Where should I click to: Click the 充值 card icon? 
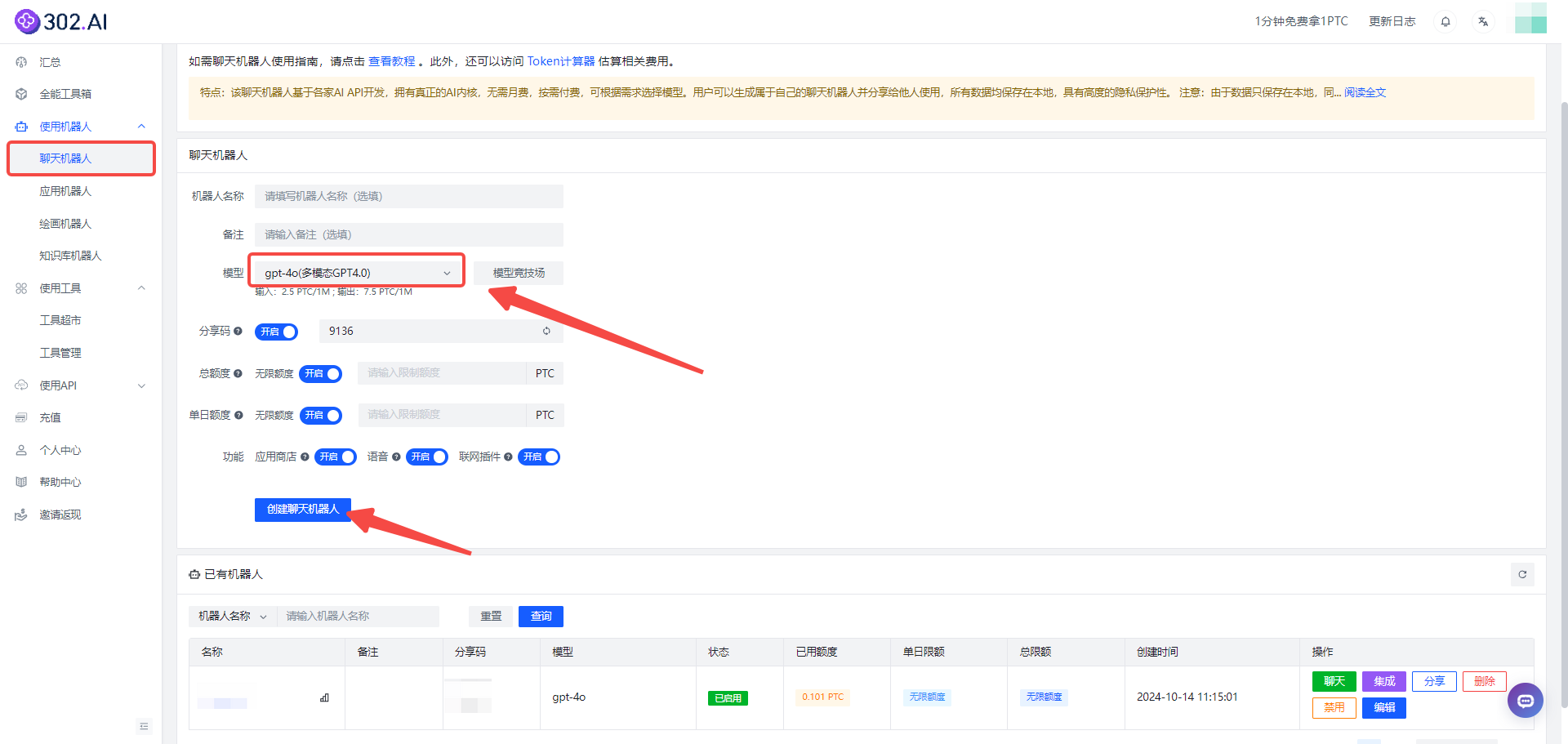point(21,417)
